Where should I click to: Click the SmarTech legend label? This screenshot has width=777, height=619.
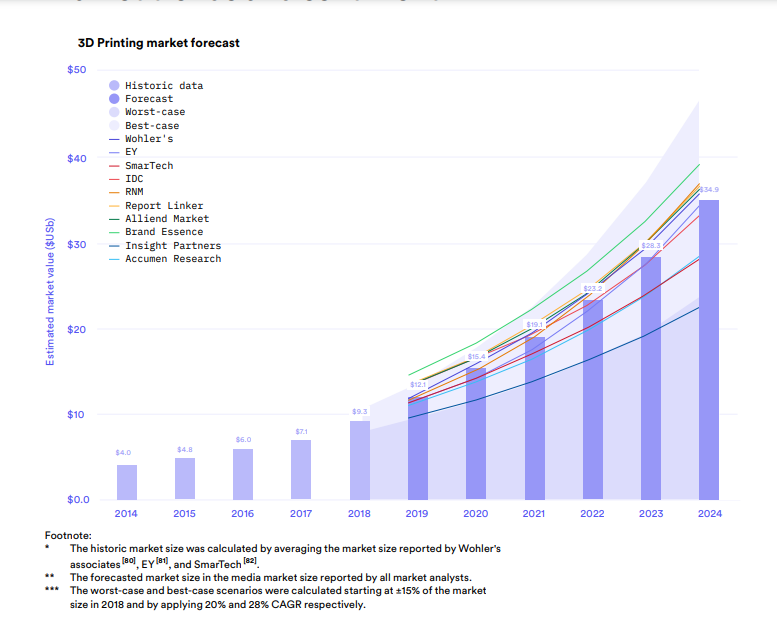[149, 166]
